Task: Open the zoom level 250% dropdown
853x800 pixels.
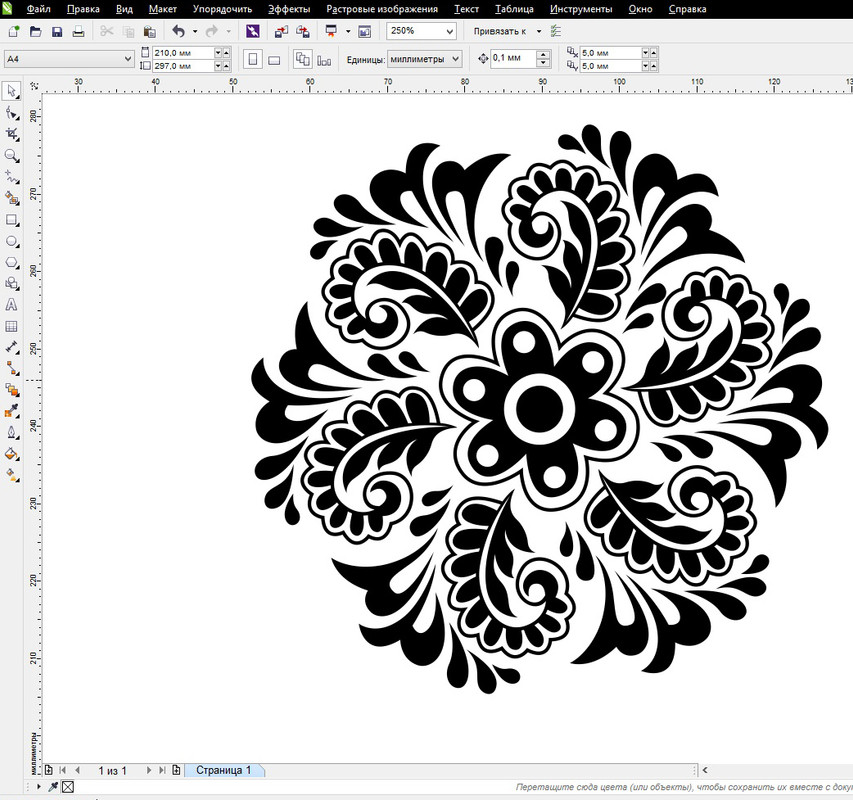Action: click(x=421, y=31)
